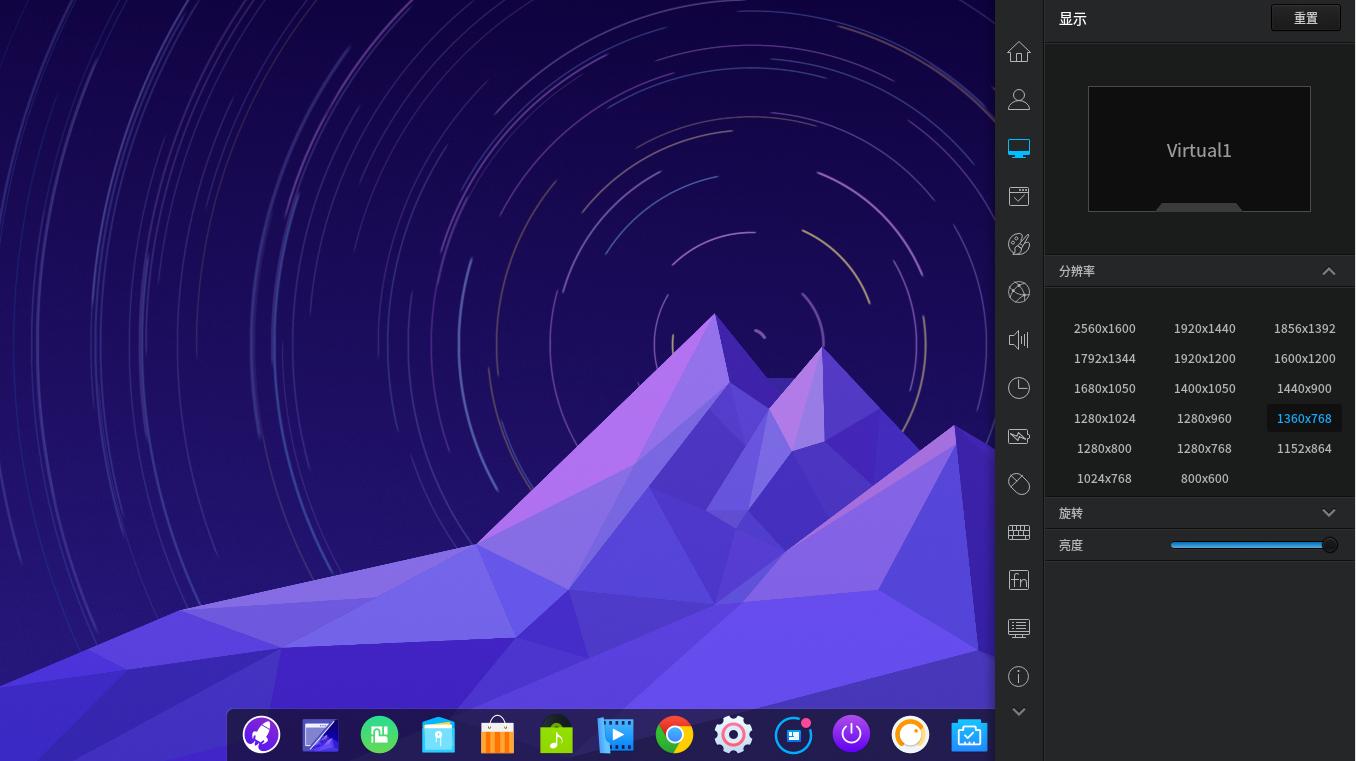Click the Show Desktop dock icon
The height and width of the screenshot is (761, 1356).
click(320, 735)
